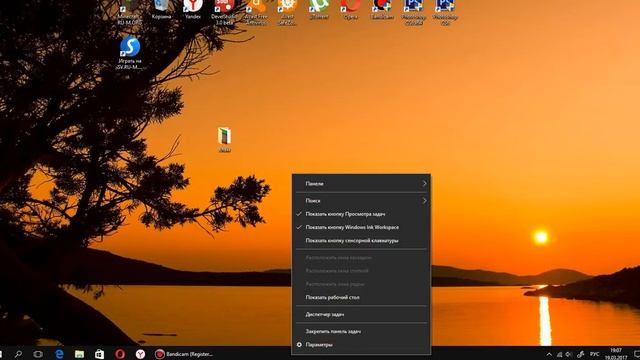Open Параметры with the gear icon
The image size is (640, 360).
(x=361, y=345)
